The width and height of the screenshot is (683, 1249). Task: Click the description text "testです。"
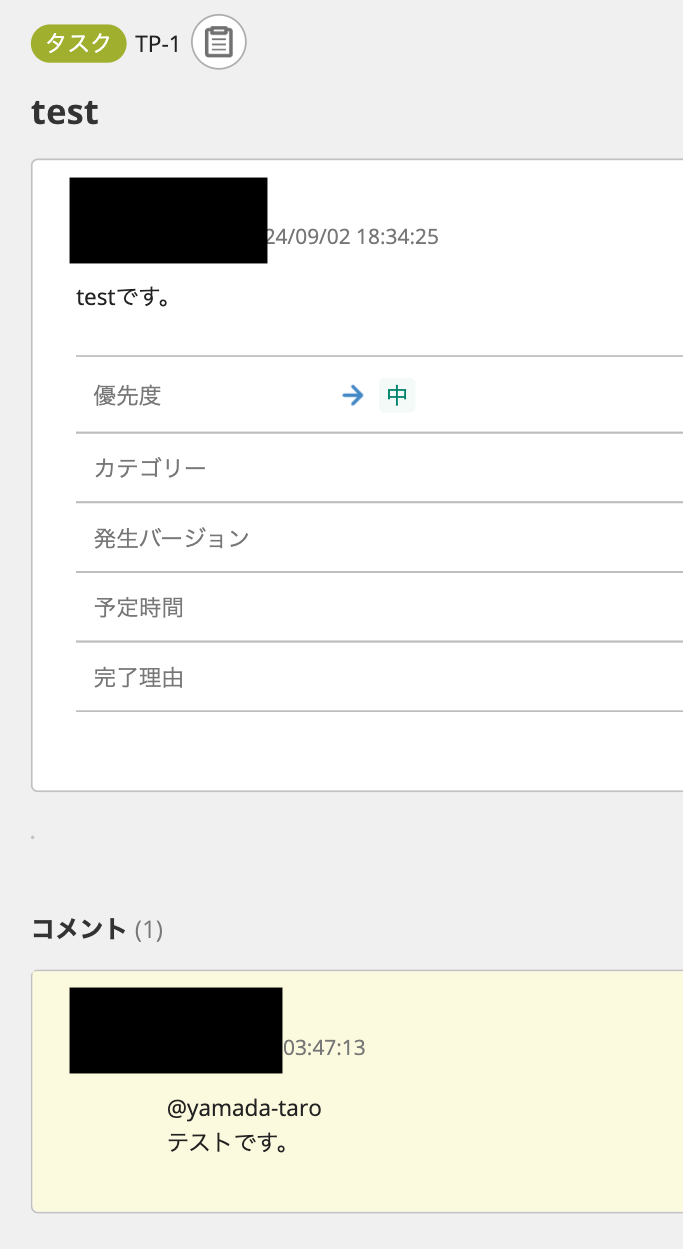click(123, 297)
